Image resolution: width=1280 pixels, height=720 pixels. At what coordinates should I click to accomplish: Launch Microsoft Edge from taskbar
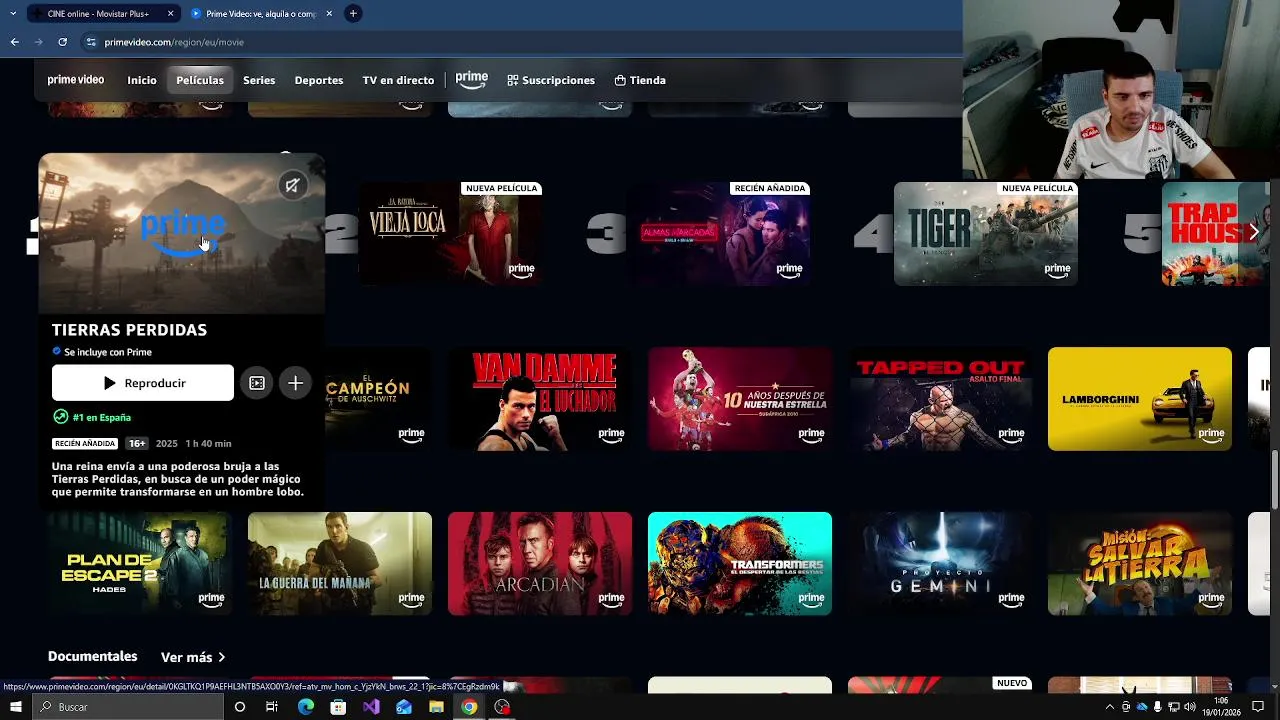pyautogui.click(x=305, y=707)
